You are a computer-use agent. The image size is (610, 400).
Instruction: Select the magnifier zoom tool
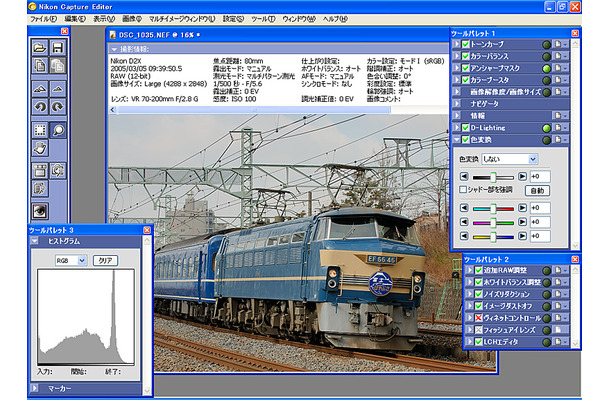(58, 130)
